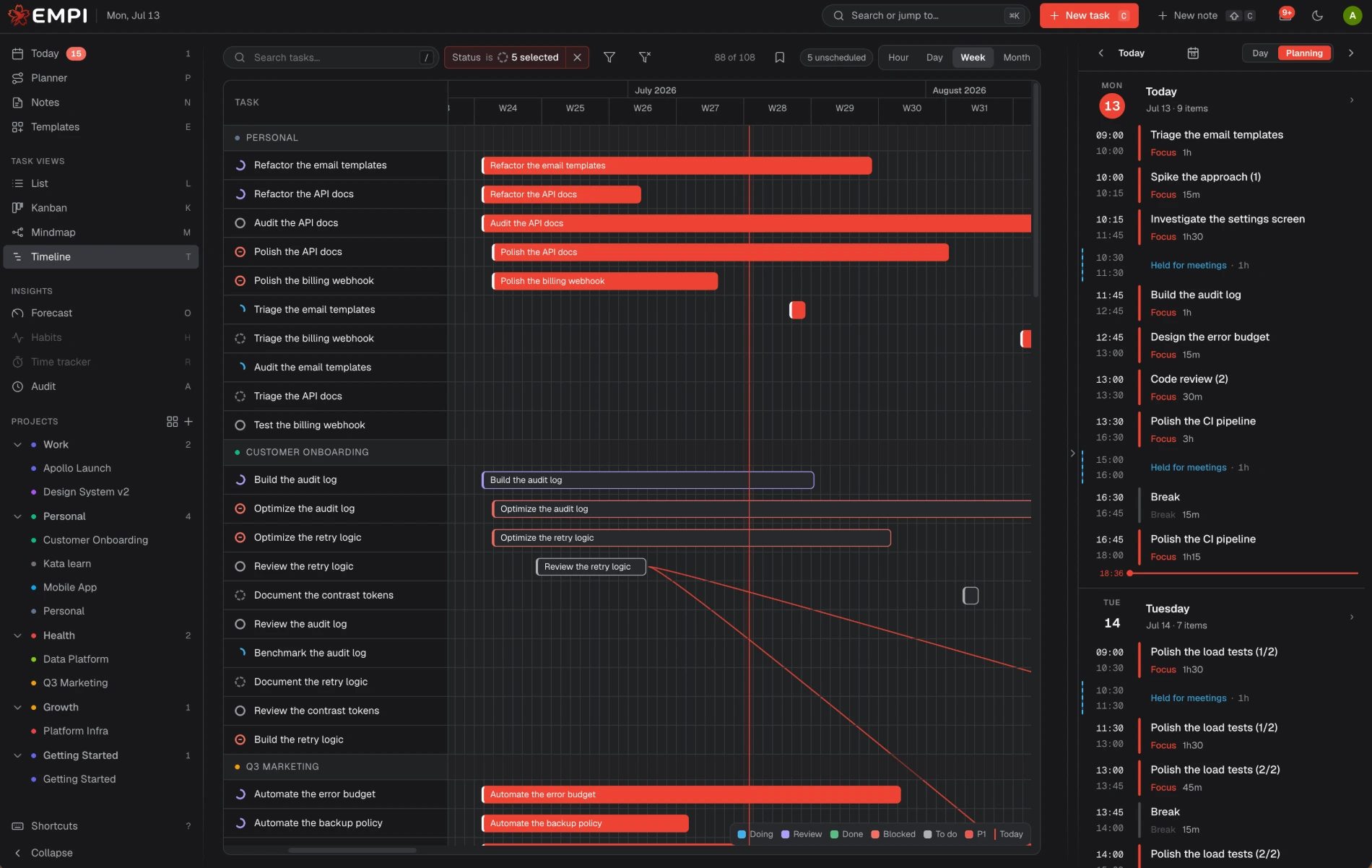Switch timeline to Day scale
This screenshot has height=868, width=1372.
(934, 57)
